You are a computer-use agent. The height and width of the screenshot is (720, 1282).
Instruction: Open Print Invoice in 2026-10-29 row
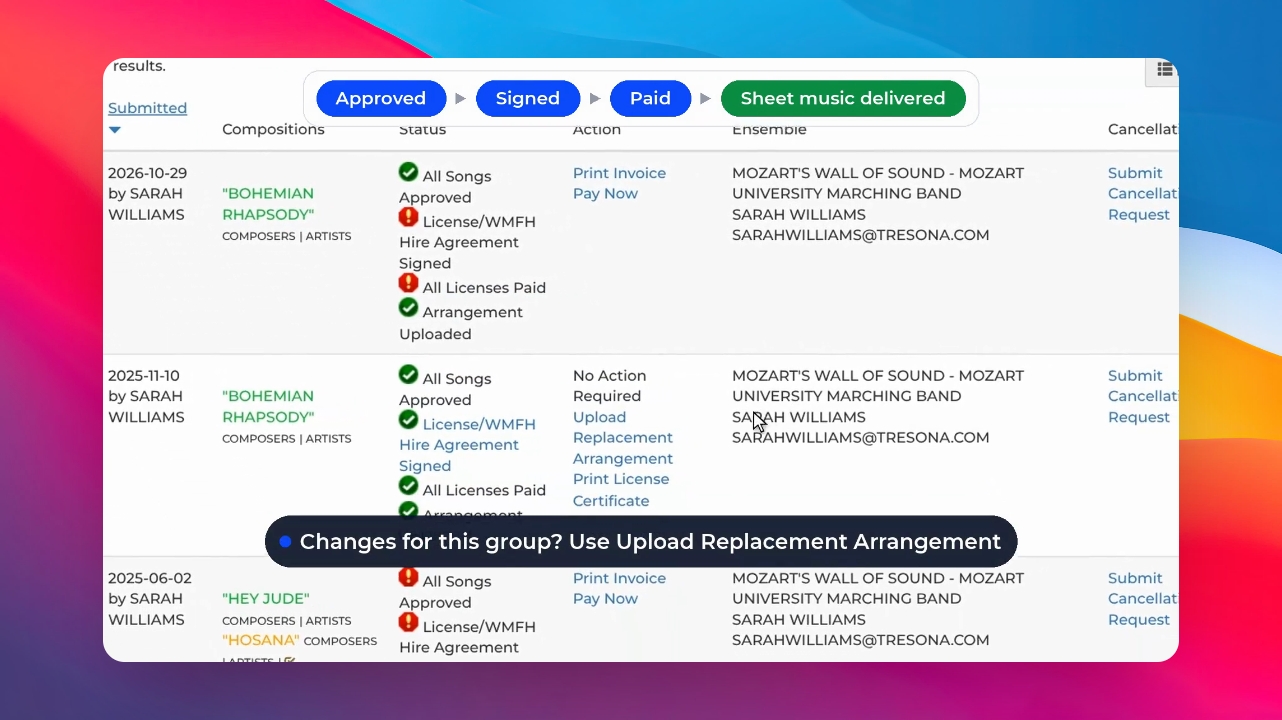[619, 173]
